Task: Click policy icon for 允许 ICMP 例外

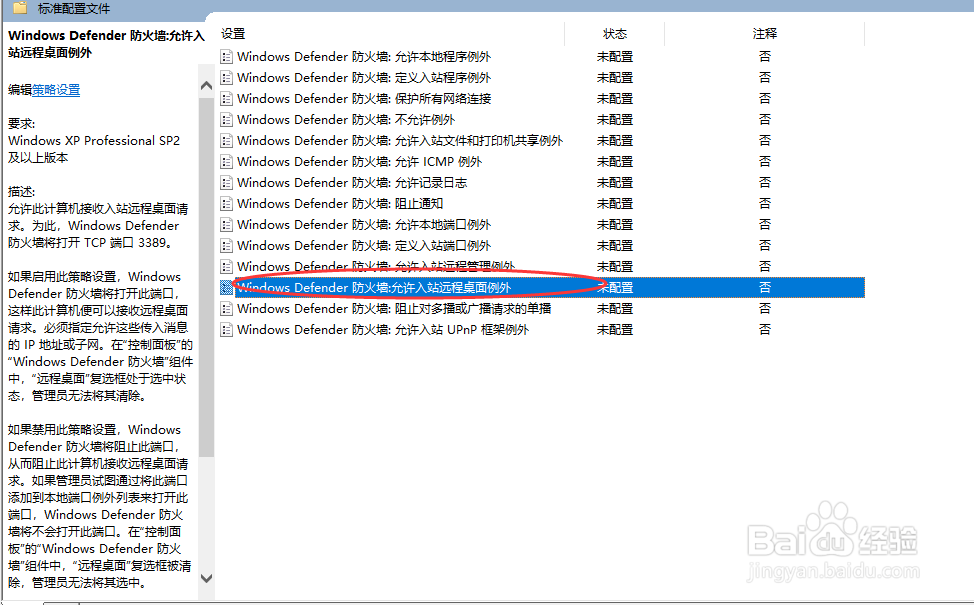Action: 227,162
